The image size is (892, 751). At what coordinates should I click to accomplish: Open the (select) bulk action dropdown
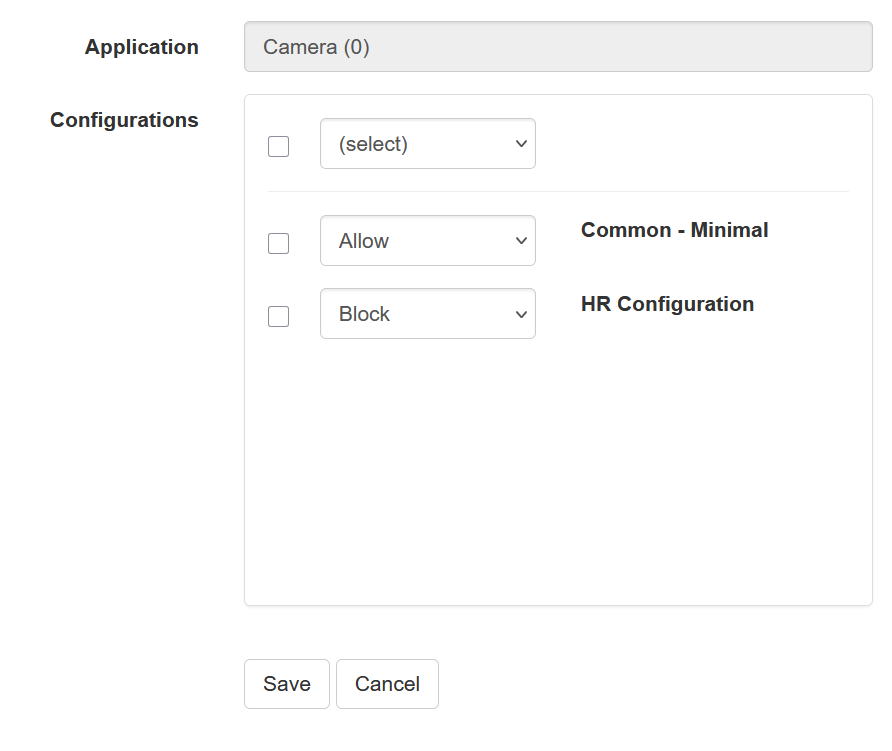click(x=427, y=144)
